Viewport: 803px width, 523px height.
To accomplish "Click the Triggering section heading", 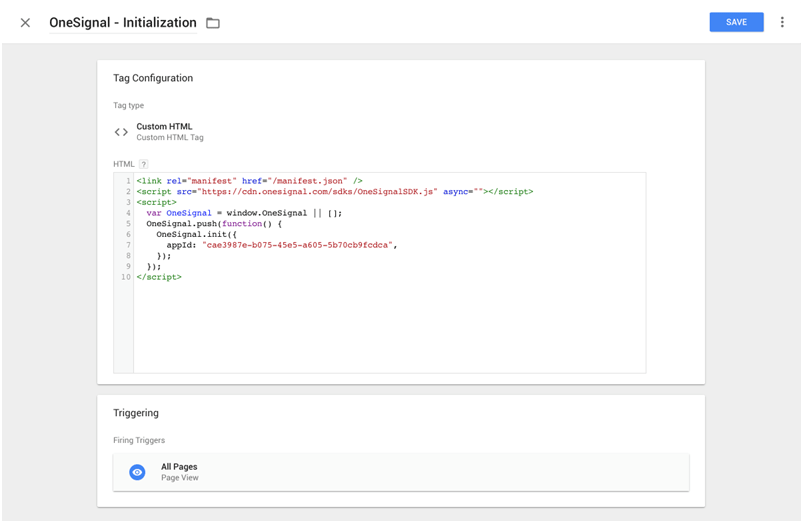I will tap(136, 413).
